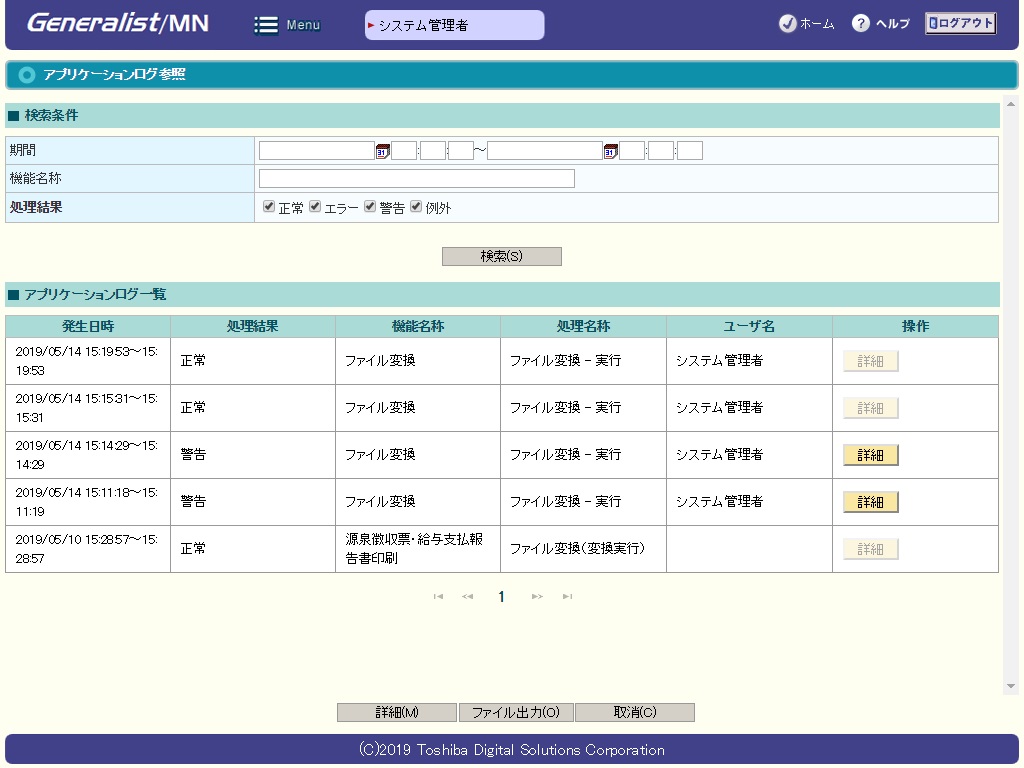The image size is (1024, 768).
Task: Click the ログアウト button
Action: [960, 24]
